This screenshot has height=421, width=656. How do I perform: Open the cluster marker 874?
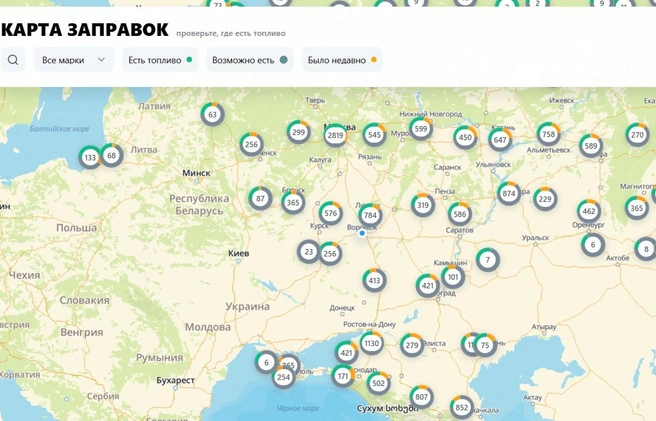(509, 193)
